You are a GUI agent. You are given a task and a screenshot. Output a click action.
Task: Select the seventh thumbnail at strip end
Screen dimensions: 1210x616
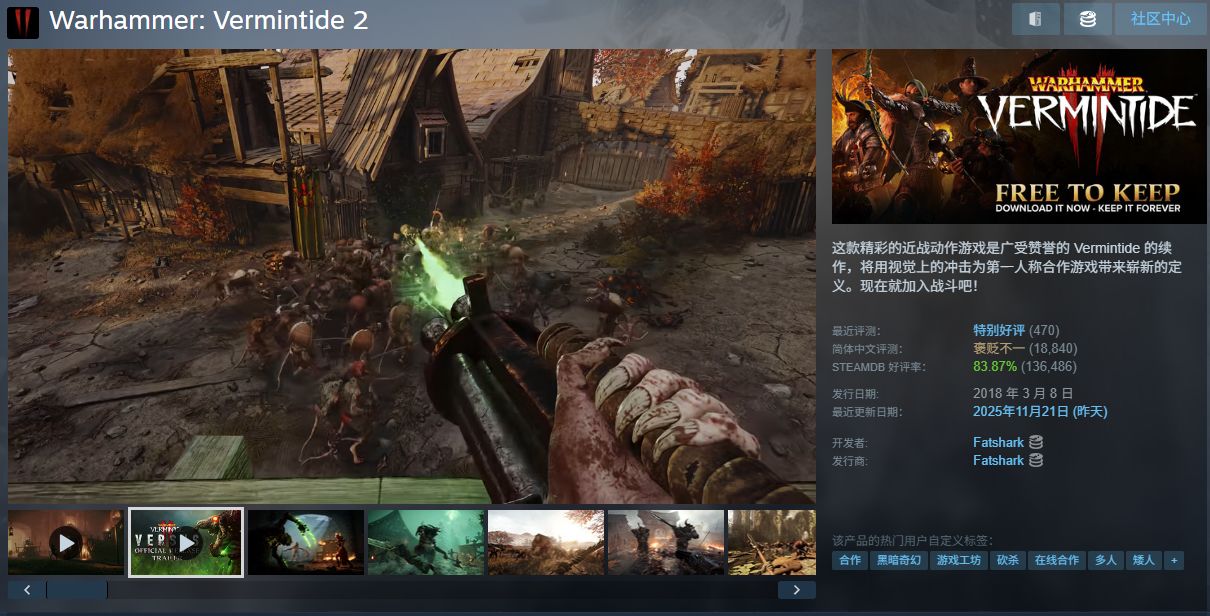click(772, 542)
